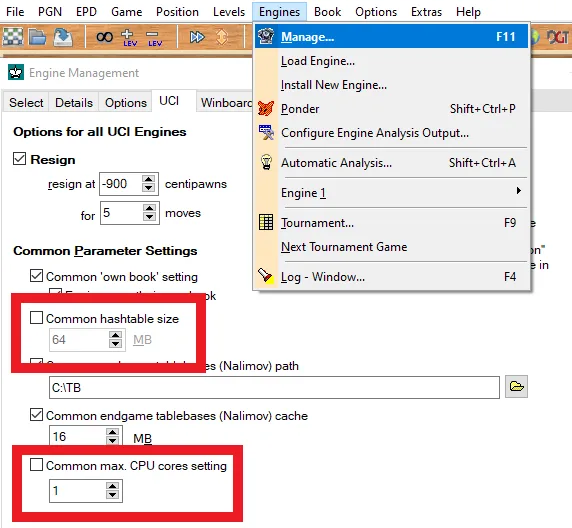Click the plus LEV toolbar icon
The image size is (572, 528).
click(x=129, y=38)
